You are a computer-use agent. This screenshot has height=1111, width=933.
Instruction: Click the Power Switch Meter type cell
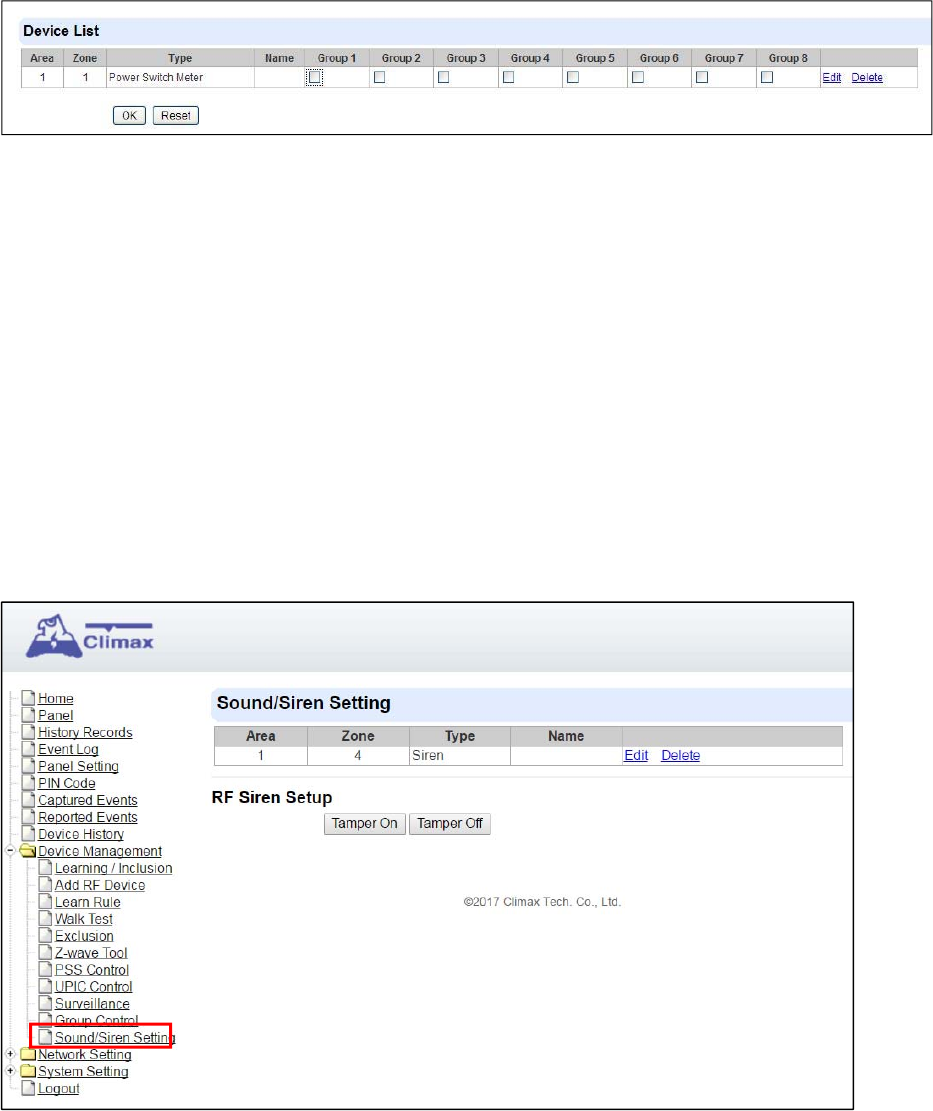(180, 77)
